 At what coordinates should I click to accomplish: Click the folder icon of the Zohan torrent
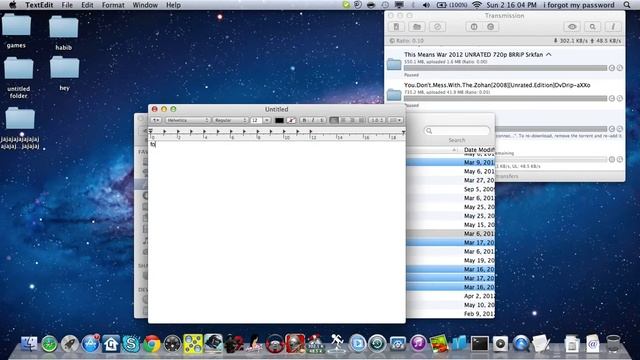pos(394,94)
